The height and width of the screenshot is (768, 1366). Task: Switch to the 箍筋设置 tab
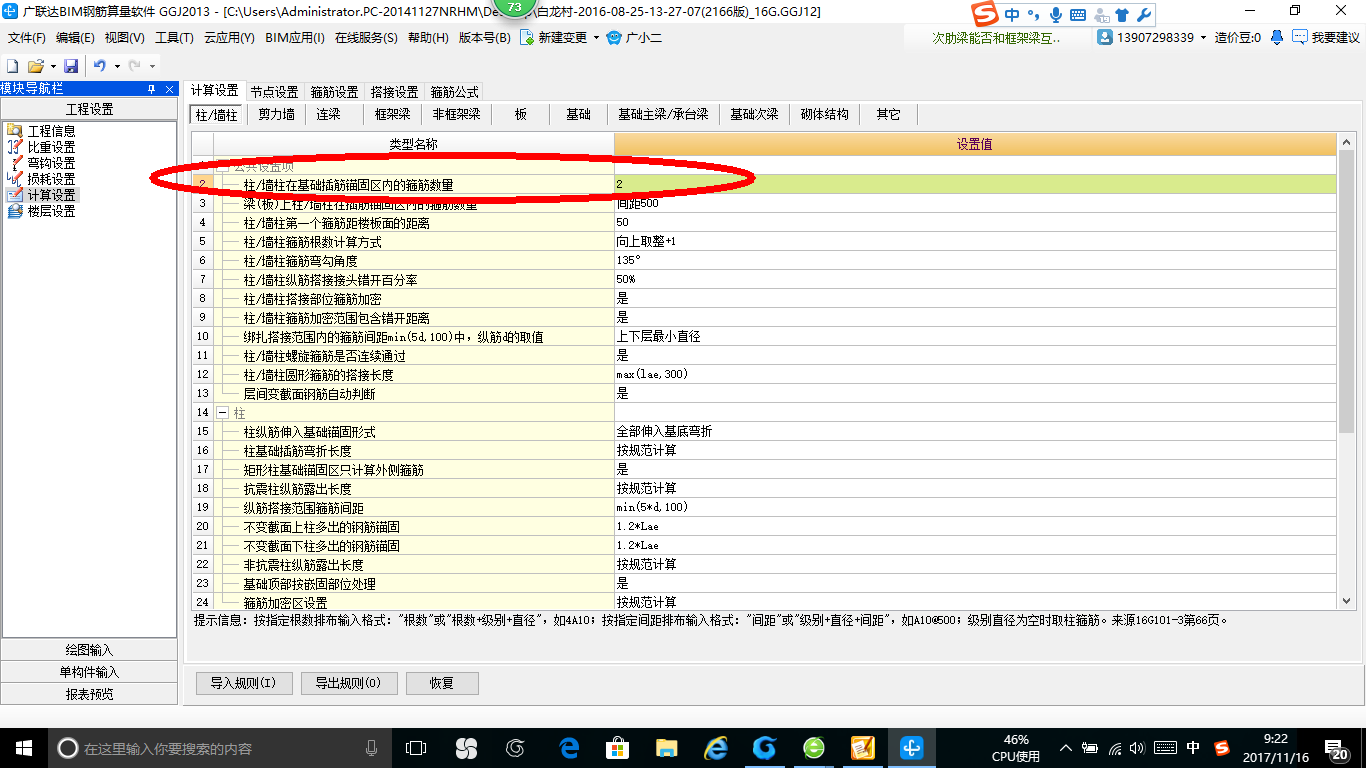tap(334, 92)
